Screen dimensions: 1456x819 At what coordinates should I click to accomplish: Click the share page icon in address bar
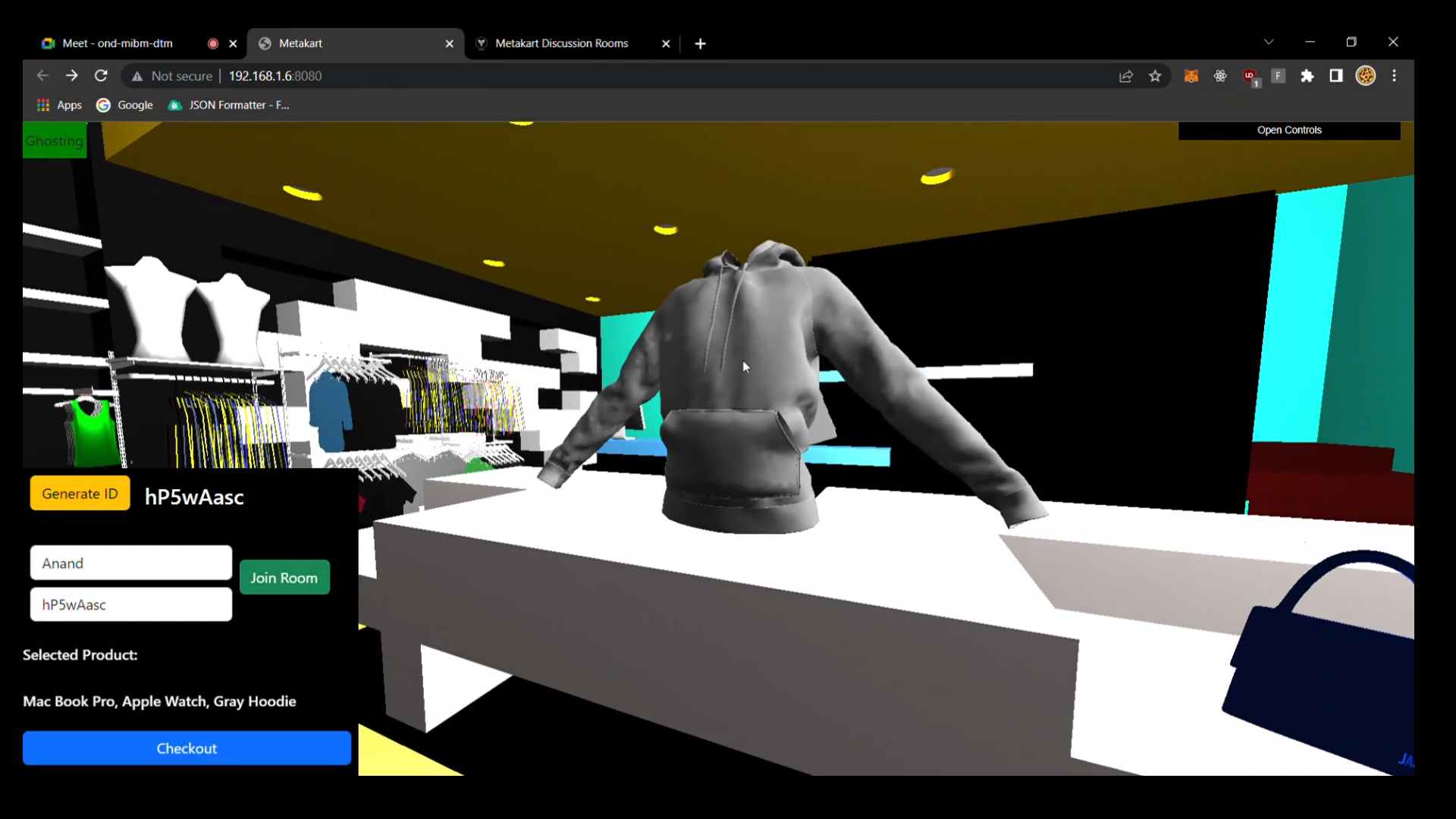tap(1126, 76)
